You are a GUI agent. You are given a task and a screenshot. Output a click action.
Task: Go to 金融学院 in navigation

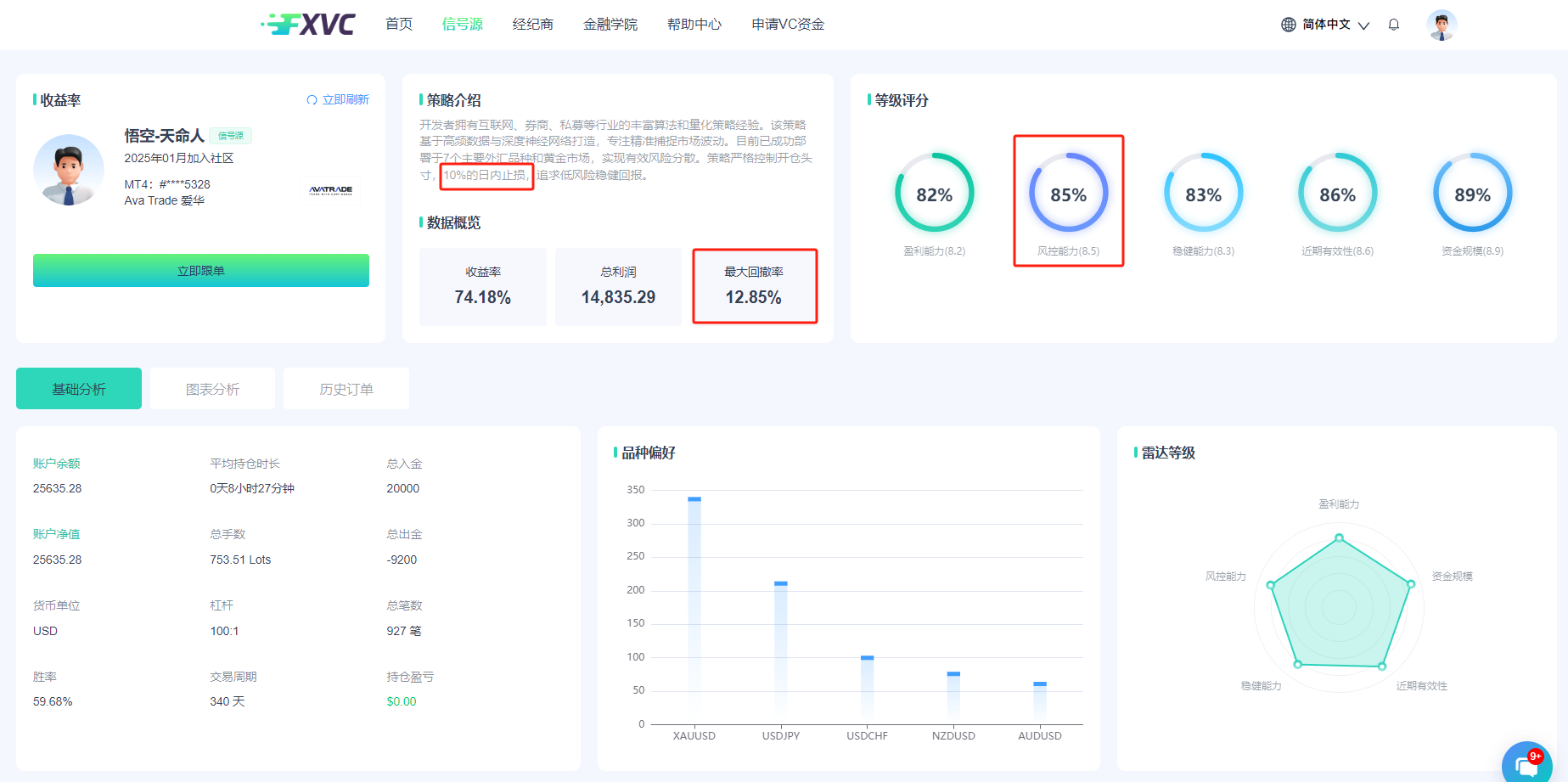pos(610,25)
